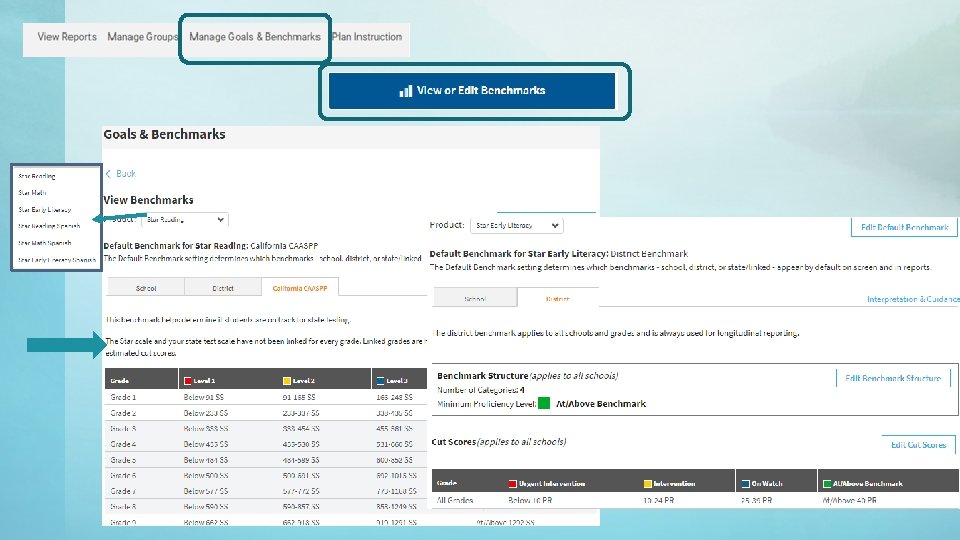This screenshot has width=960, height=540.
Task: Click the Grade 6 row label
Action: [x=123, y=475]
